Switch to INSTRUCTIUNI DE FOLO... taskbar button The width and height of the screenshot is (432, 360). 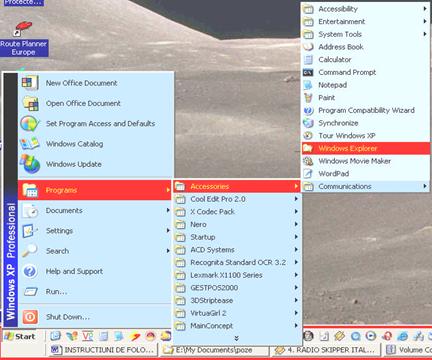click(x=103, y=350)
